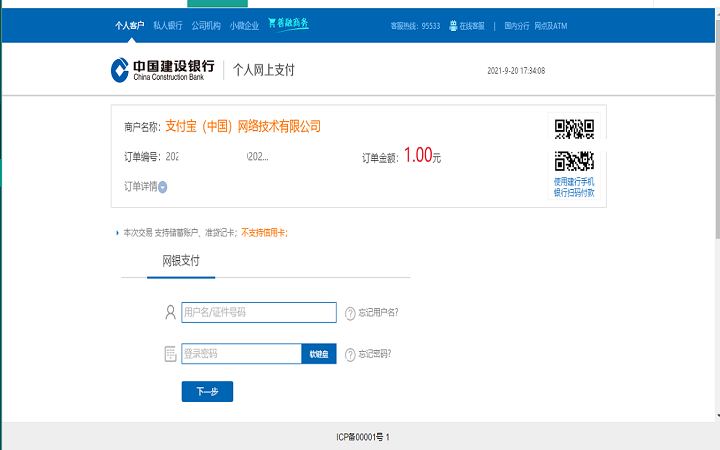The width and height of the screenshot is (720, 450).
Task: Select the 个人客户 menu item
Action: click(x=129, y=26)
